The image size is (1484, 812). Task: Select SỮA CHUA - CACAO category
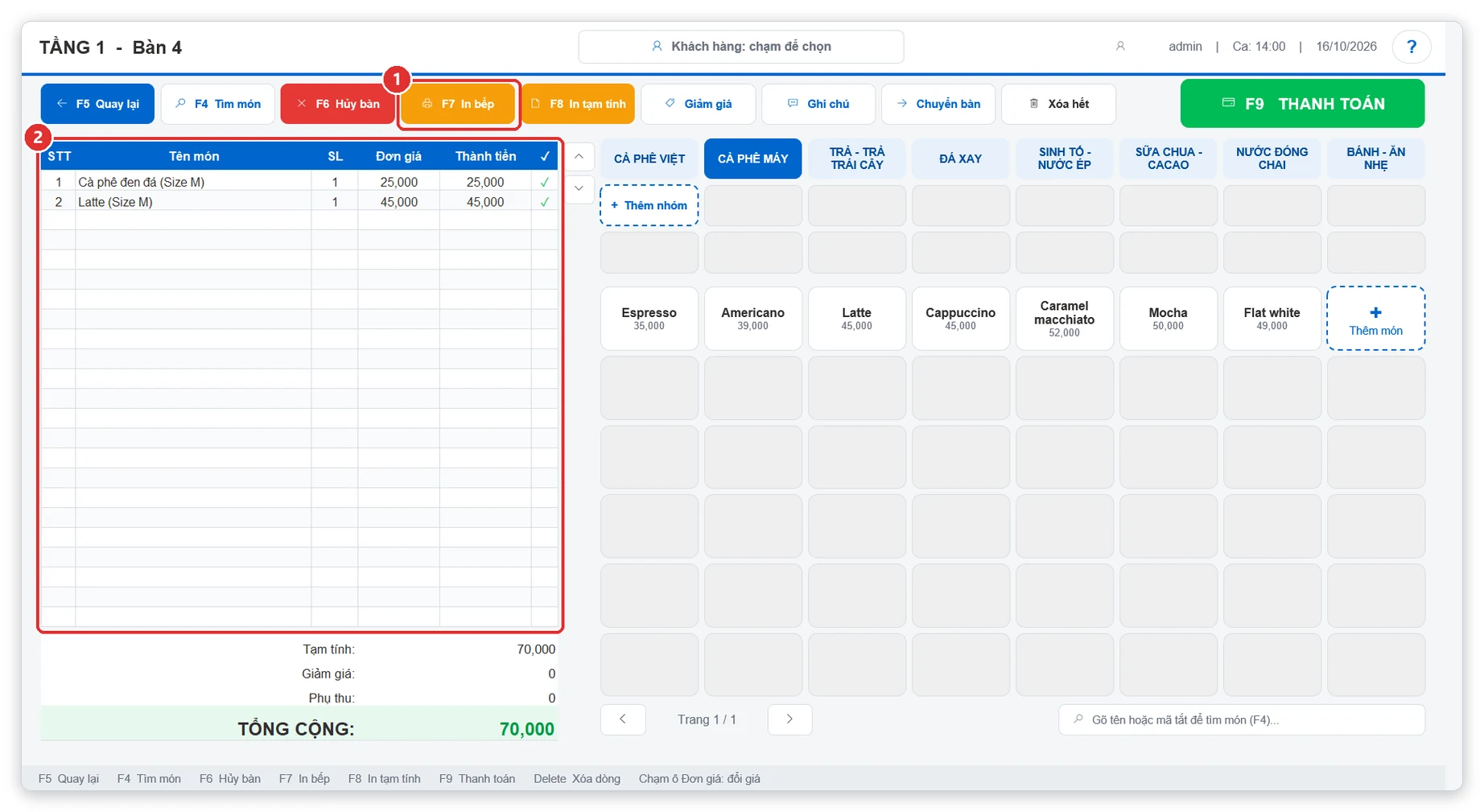[x=1168, y=159]
